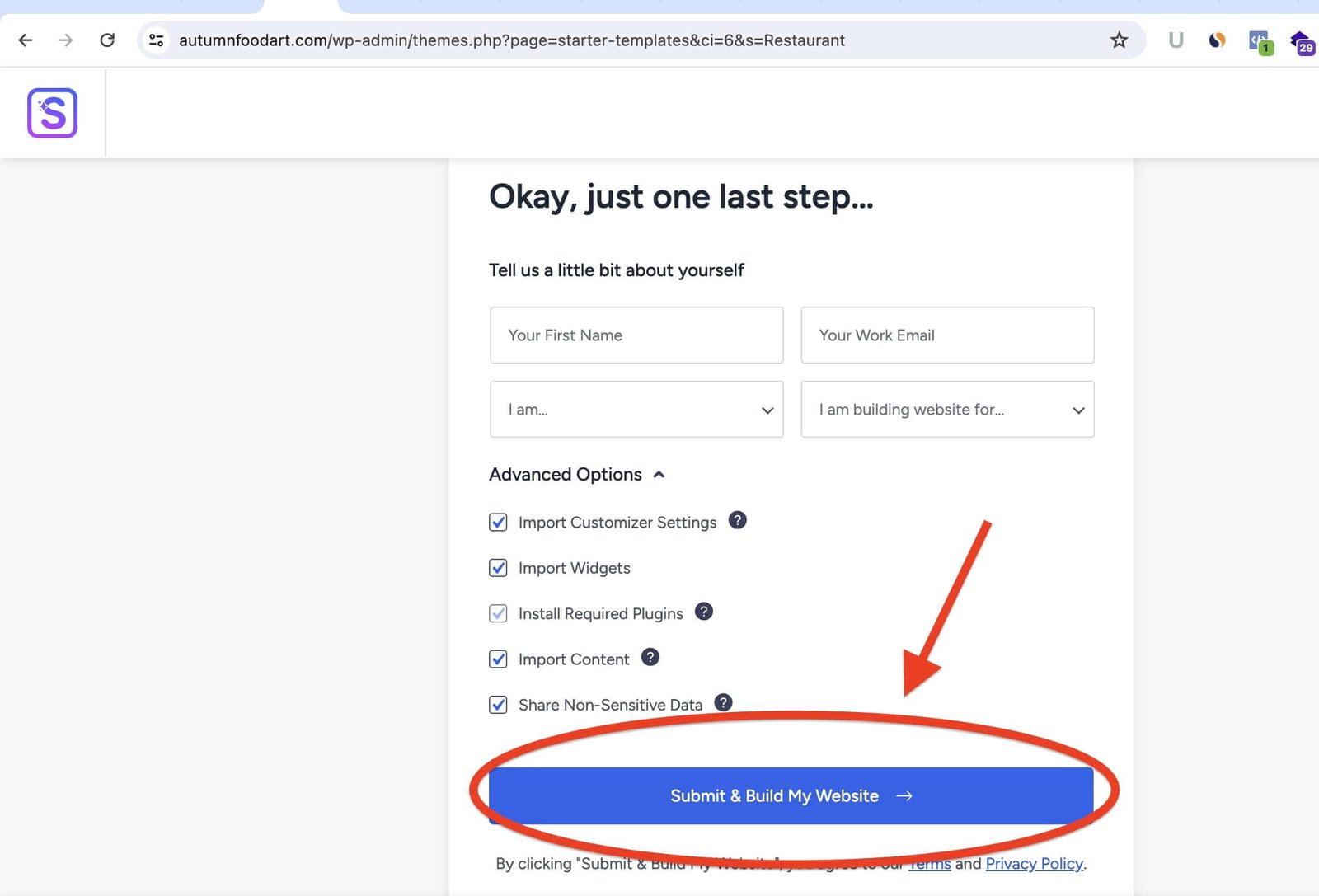Viewport: 1319px width, 896px height.
Task: Click the Starter Templates S logo
Action: [53, 113]
